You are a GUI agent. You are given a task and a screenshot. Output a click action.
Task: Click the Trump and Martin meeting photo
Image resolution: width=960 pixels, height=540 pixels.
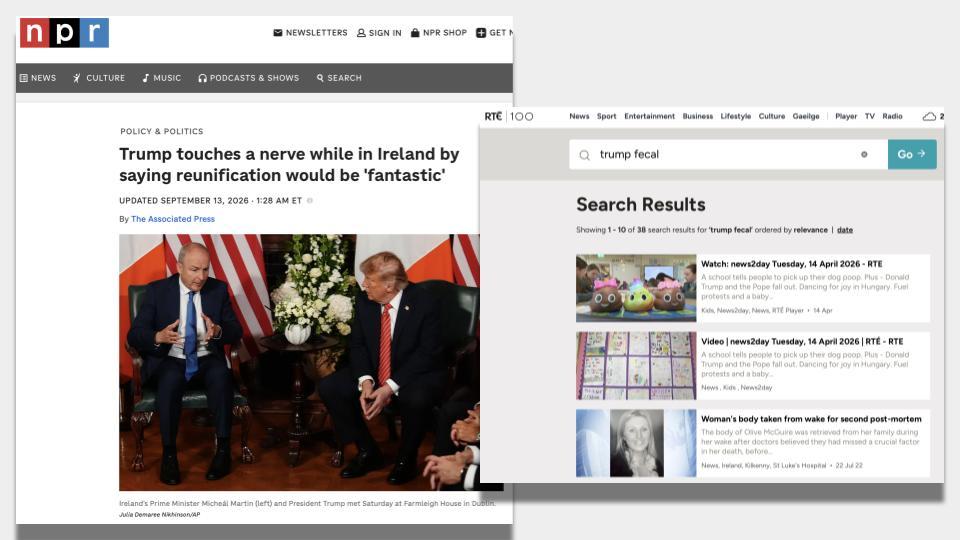[x=299, y=362]
